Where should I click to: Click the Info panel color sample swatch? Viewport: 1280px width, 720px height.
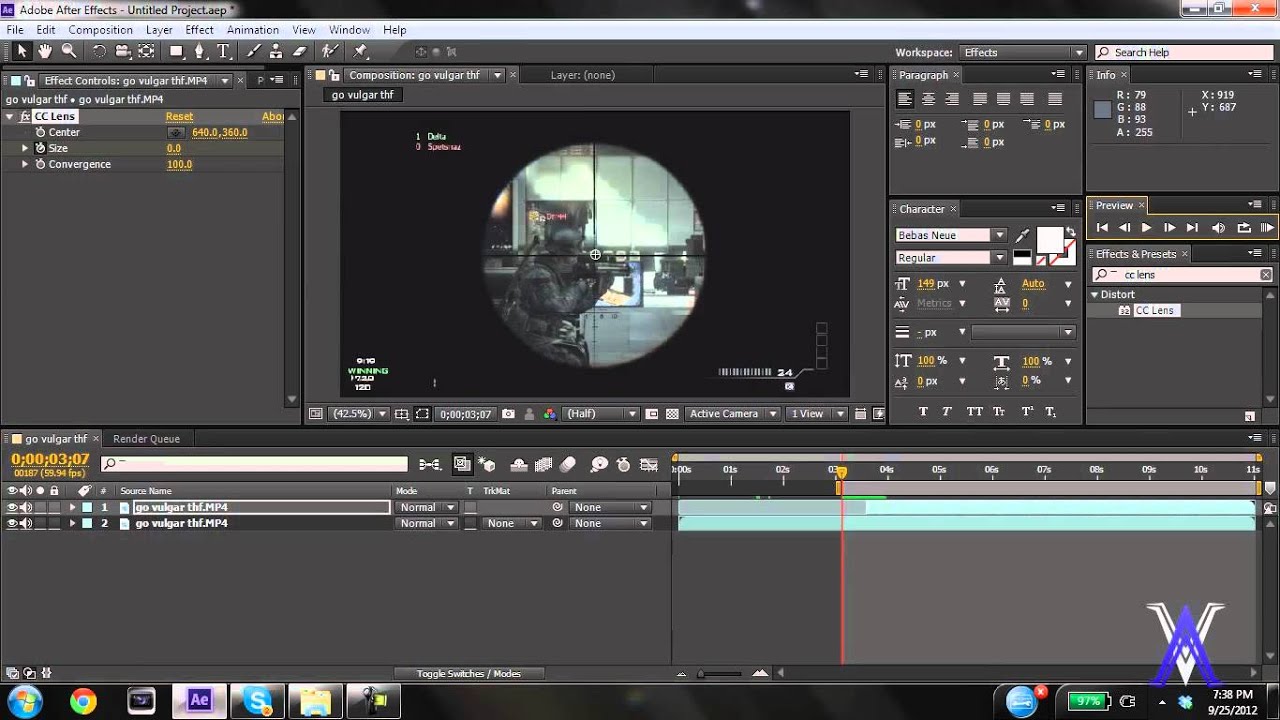coord(1102,110)
